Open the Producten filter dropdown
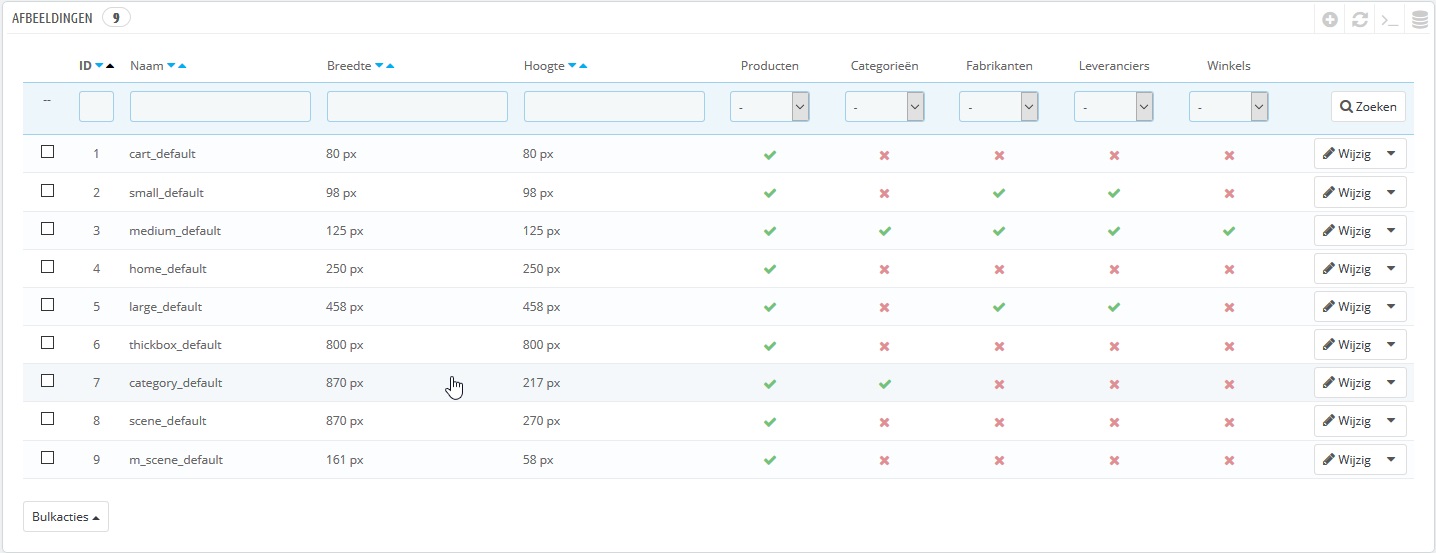 (x=769, y=107)
